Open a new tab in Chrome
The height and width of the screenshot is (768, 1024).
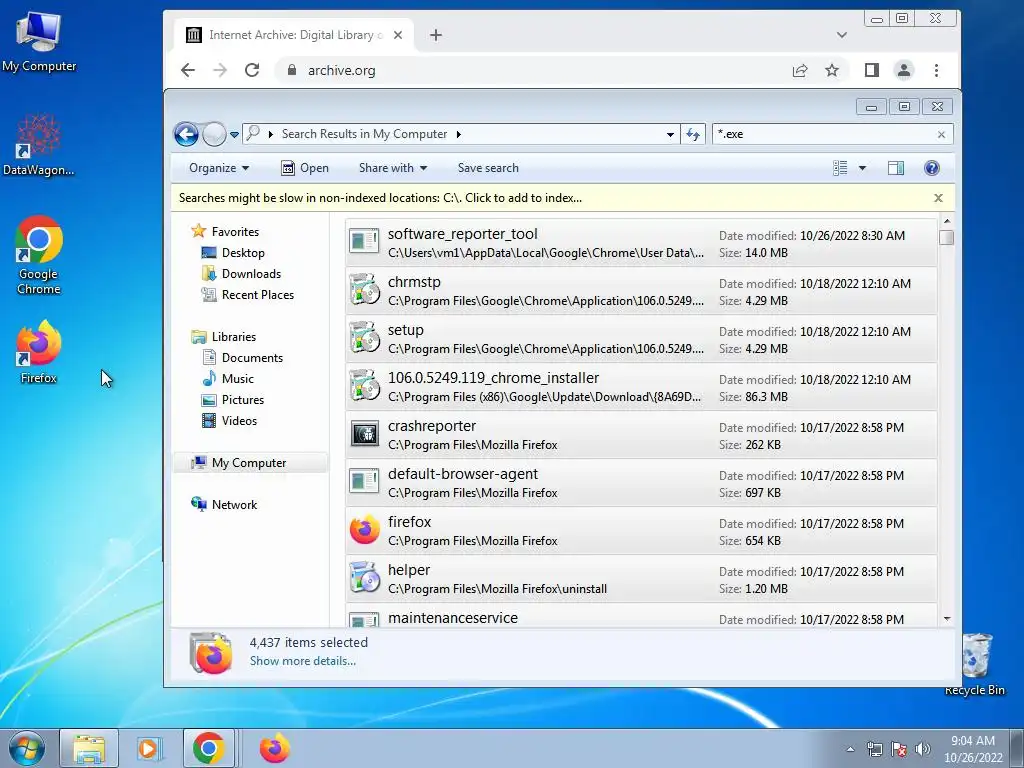point(436,35)
